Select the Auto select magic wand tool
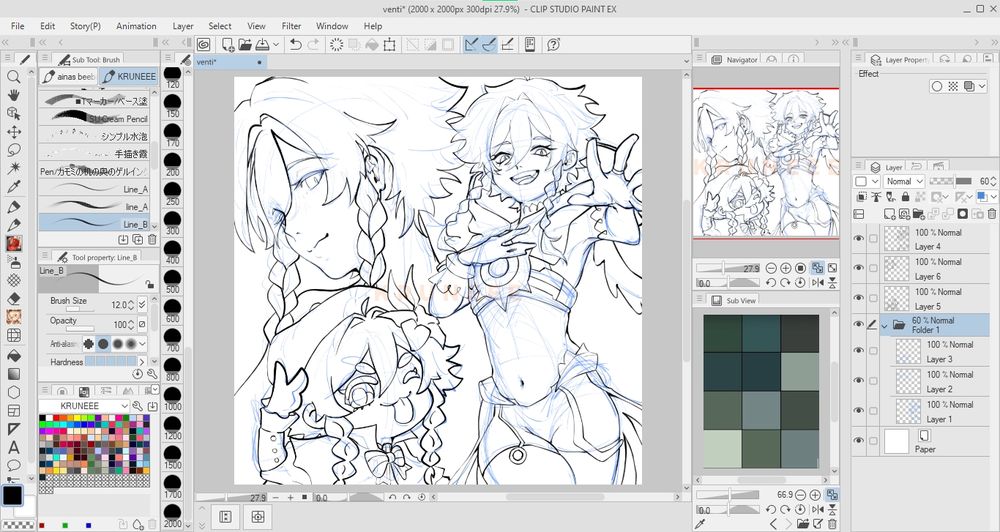This screenshot has width=1000, height=532. (13, 168)
